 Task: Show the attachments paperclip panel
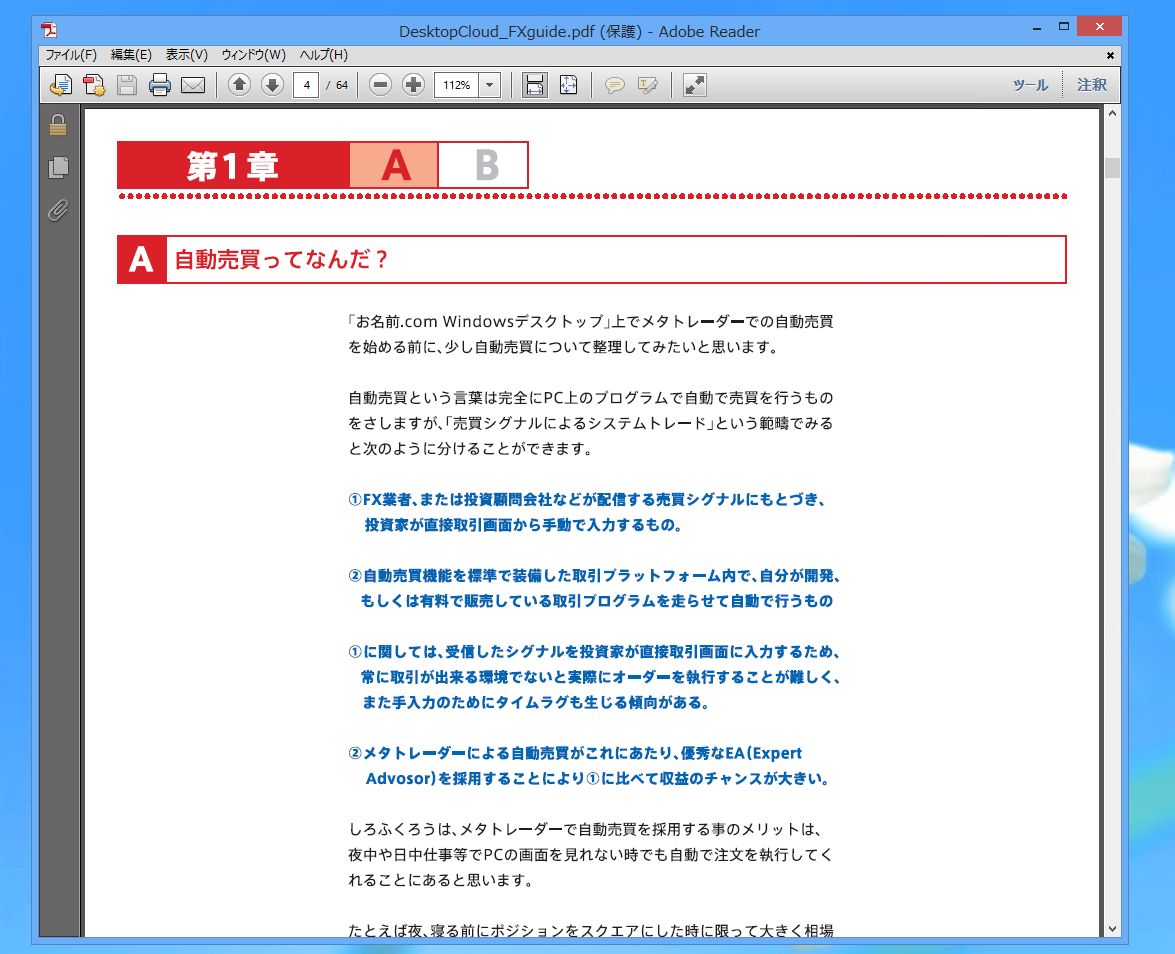pyautogui.click(x=58, y=211)
